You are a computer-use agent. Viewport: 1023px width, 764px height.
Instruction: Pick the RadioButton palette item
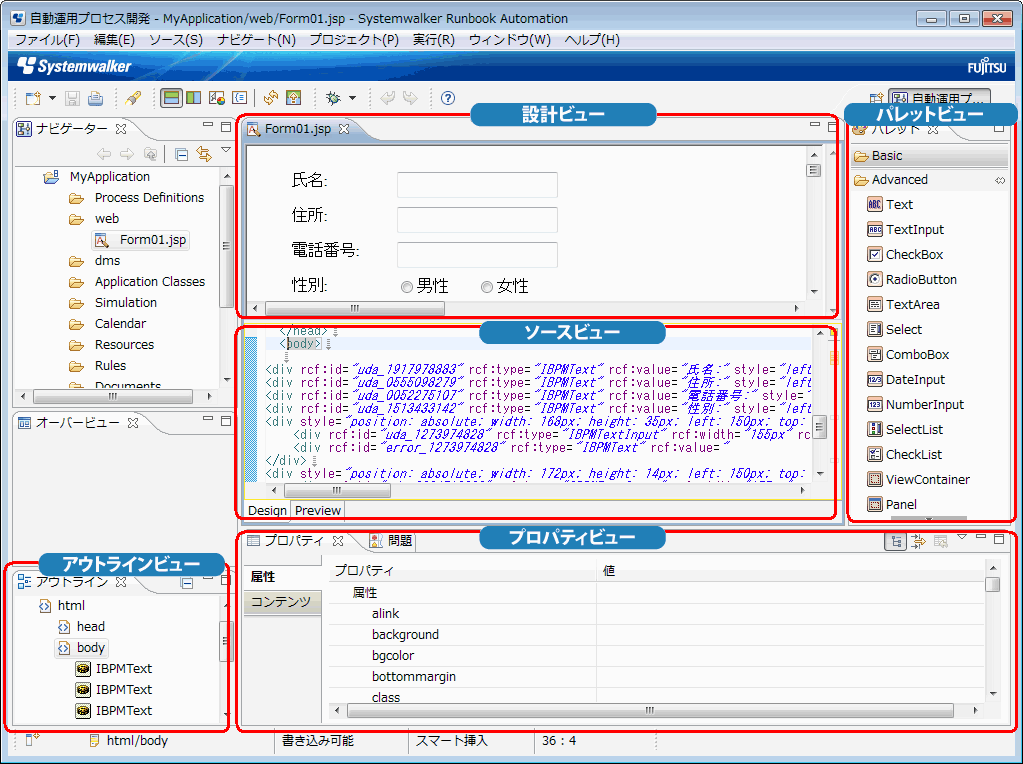click(912, 280)
